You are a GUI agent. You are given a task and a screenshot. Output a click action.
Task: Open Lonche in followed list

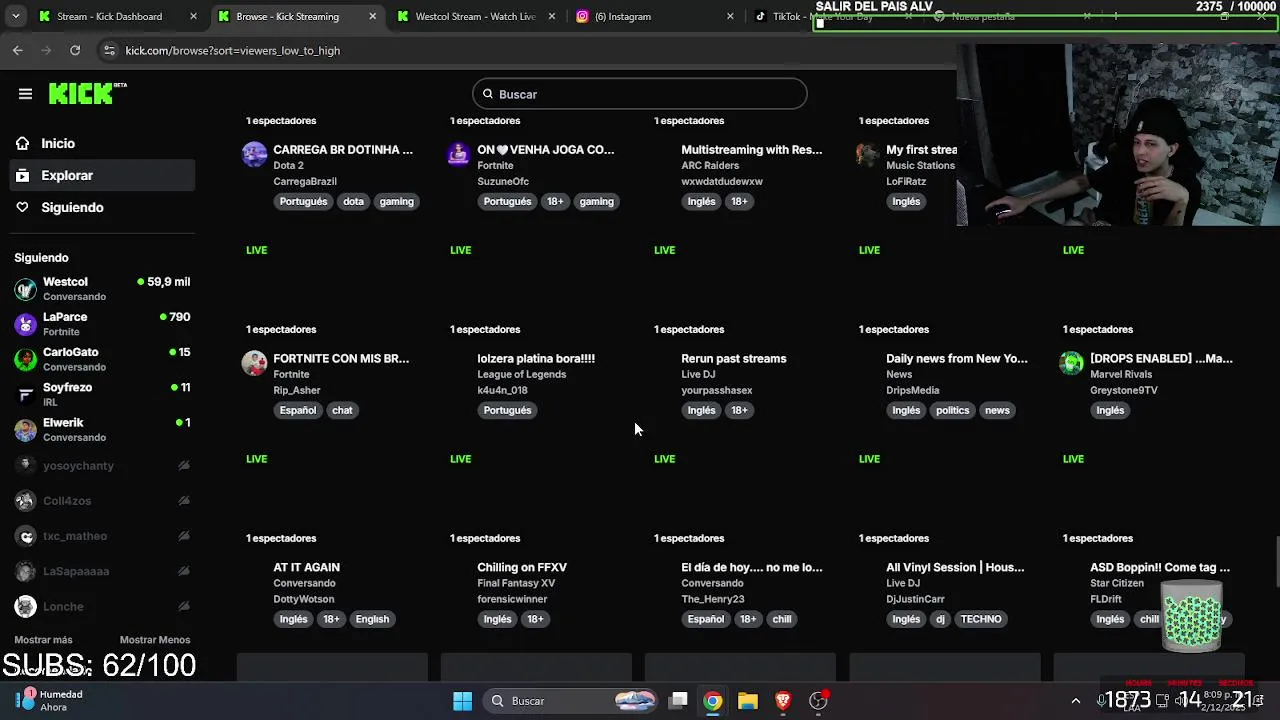point(102,606)
